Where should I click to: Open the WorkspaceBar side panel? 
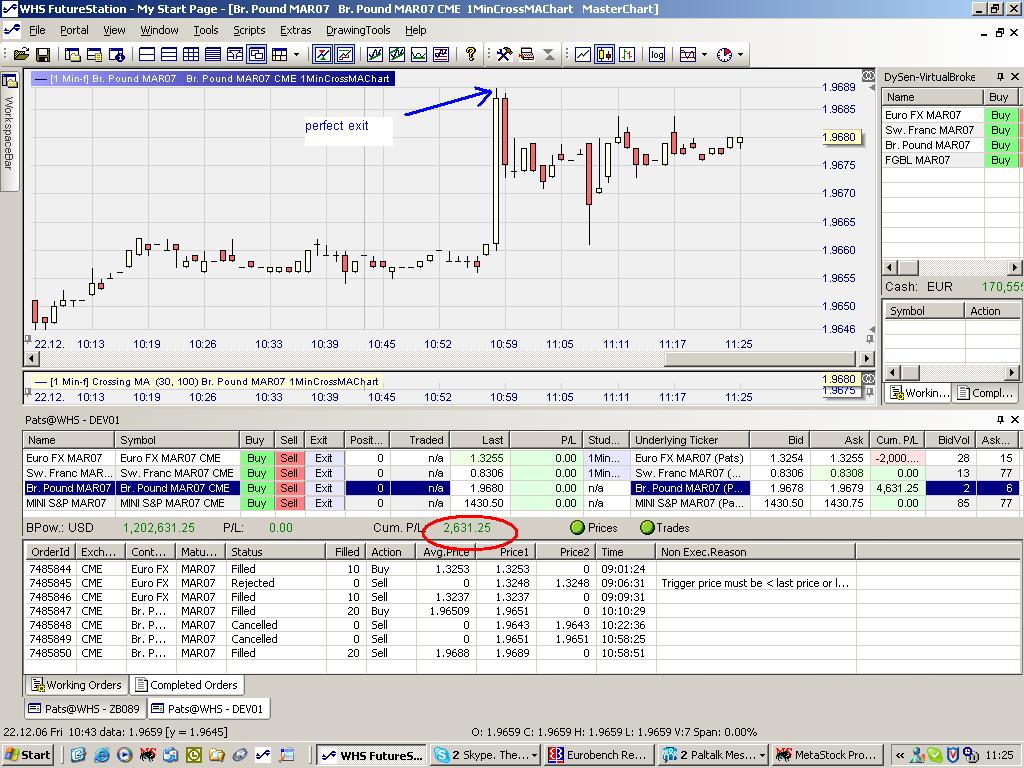pos(9,131)
